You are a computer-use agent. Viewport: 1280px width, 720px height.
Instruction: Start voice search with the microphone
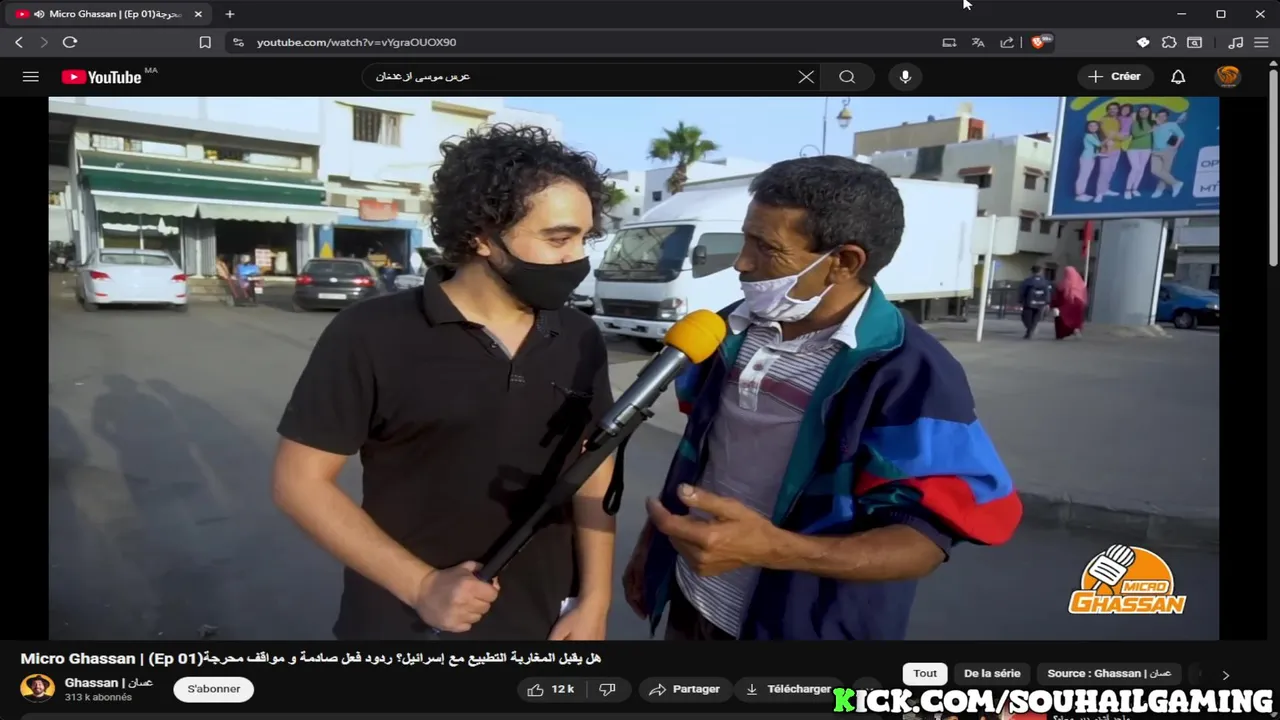click(905, 77)
